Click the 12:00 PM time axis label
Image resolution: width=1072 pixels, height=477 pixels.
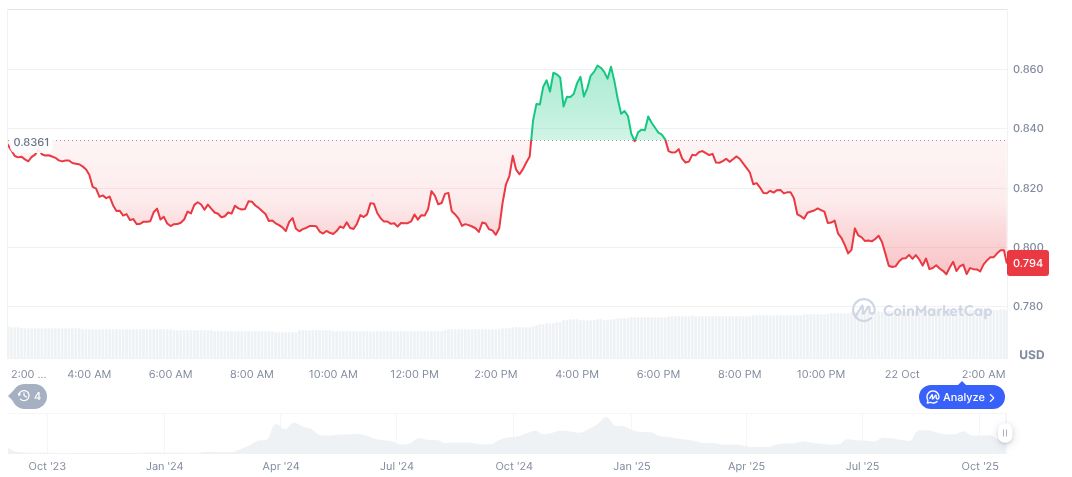pyautogui.click(x=414, y=374)
